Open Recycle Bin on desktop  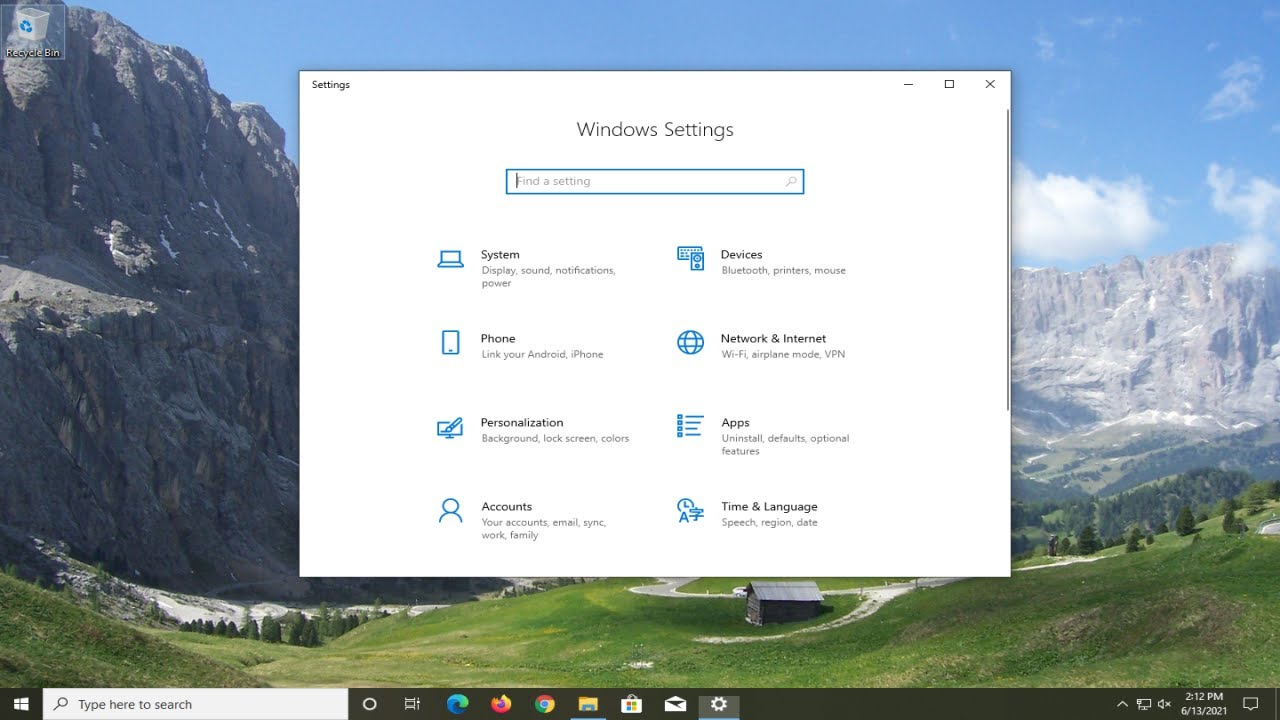(x=33, y=31)
